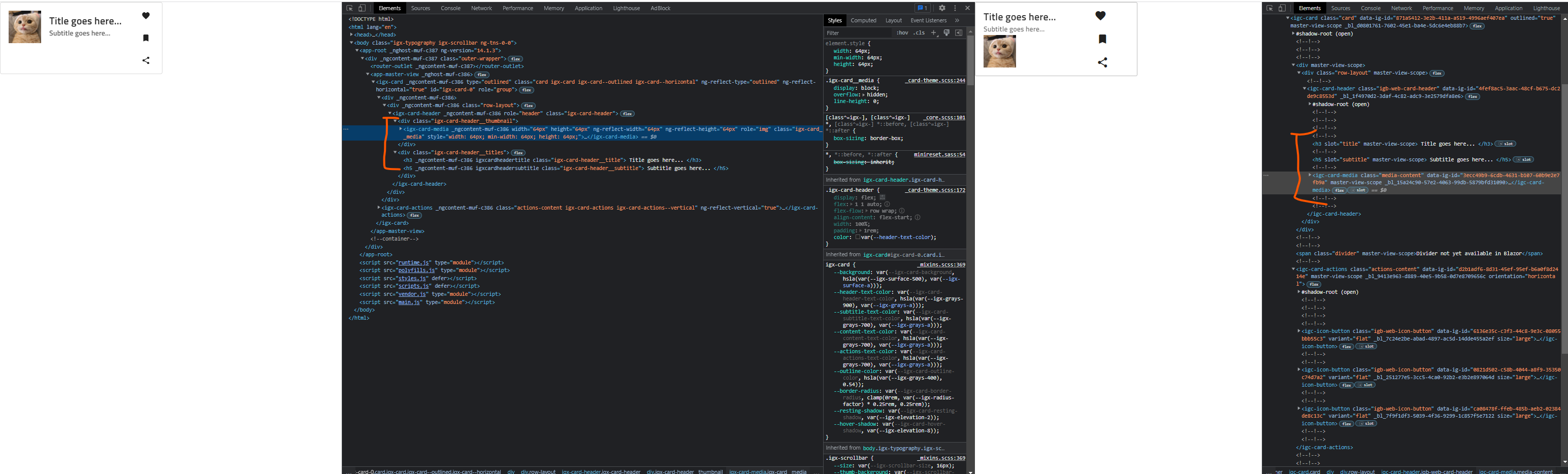The height and width of the screenshot is (474, 1568).
Task: Click the bookmark icon on left card
Action: click(146, 38)
